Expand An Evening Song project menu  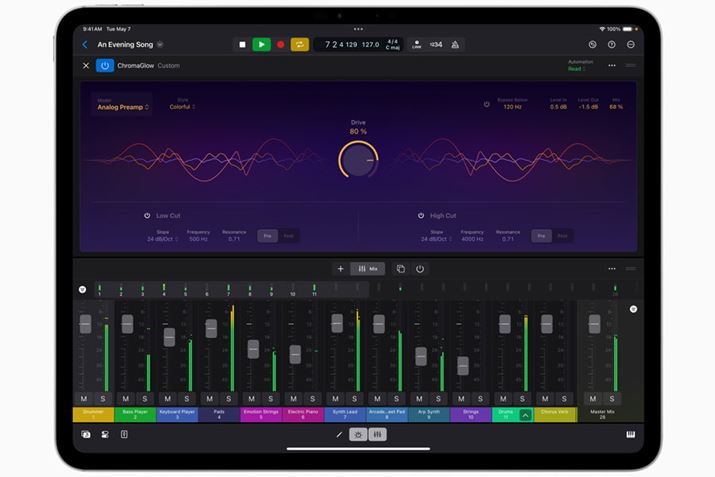(160, 45)
